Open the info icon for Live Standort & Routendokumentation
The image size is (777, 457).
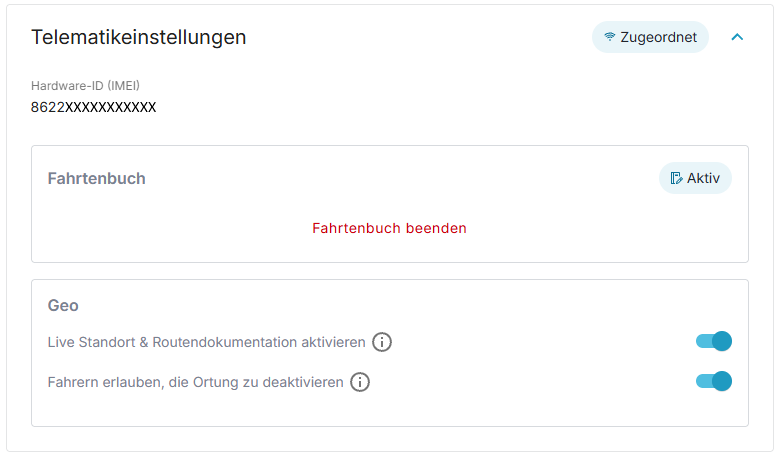click(x=382, y=342)
